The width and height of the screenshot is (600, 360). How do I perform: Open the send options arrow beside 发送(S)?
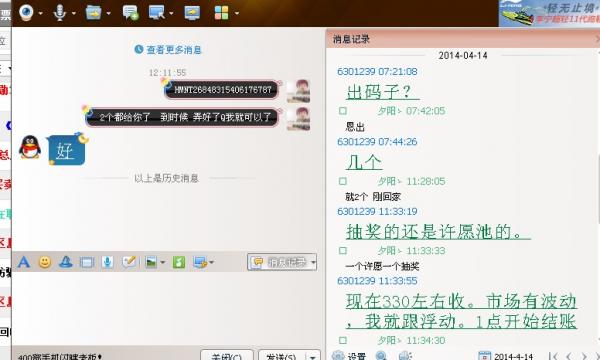pyautogui.click(x=313, y=356)
